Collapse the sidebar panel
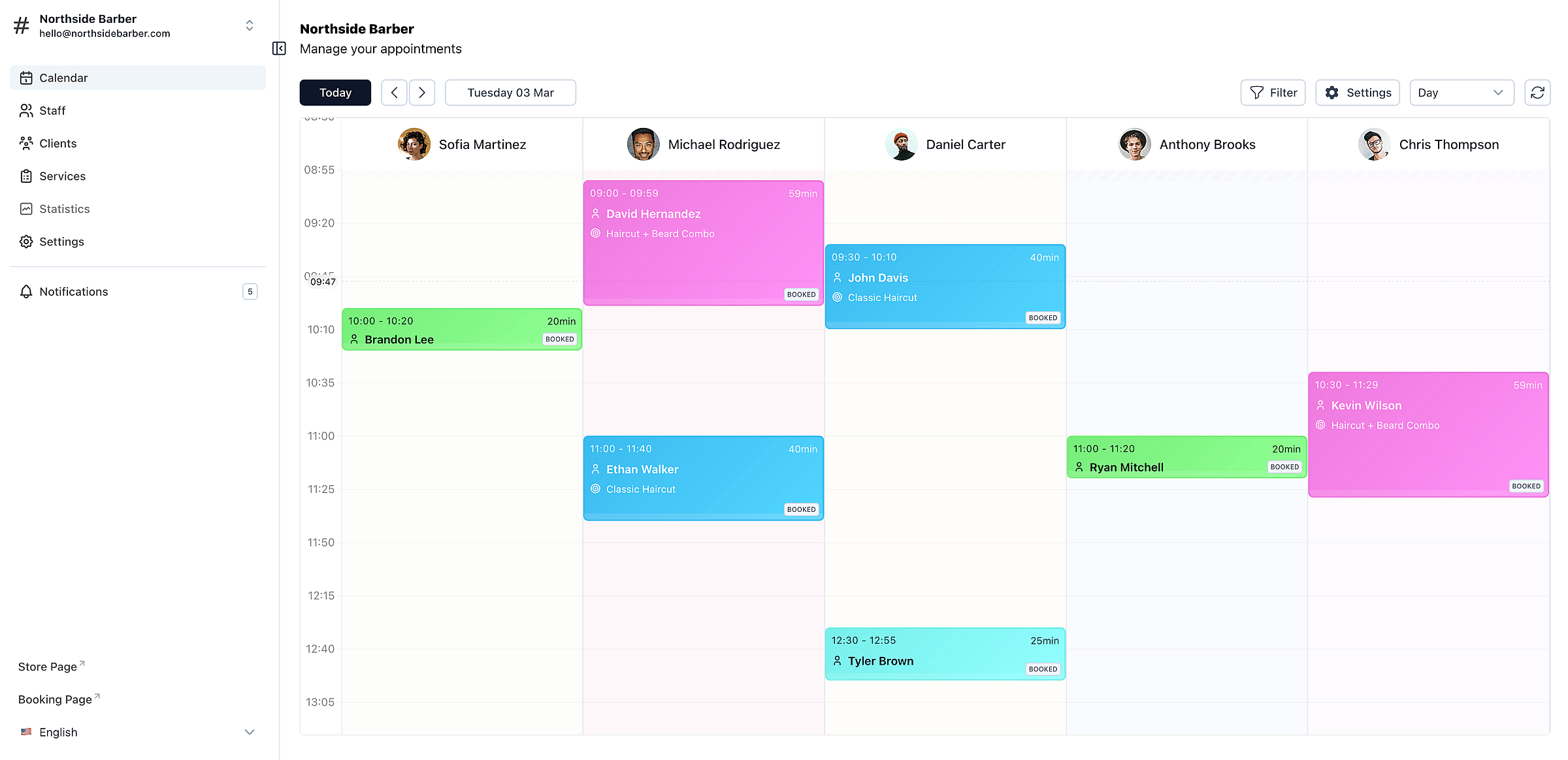 pos(279,48)
